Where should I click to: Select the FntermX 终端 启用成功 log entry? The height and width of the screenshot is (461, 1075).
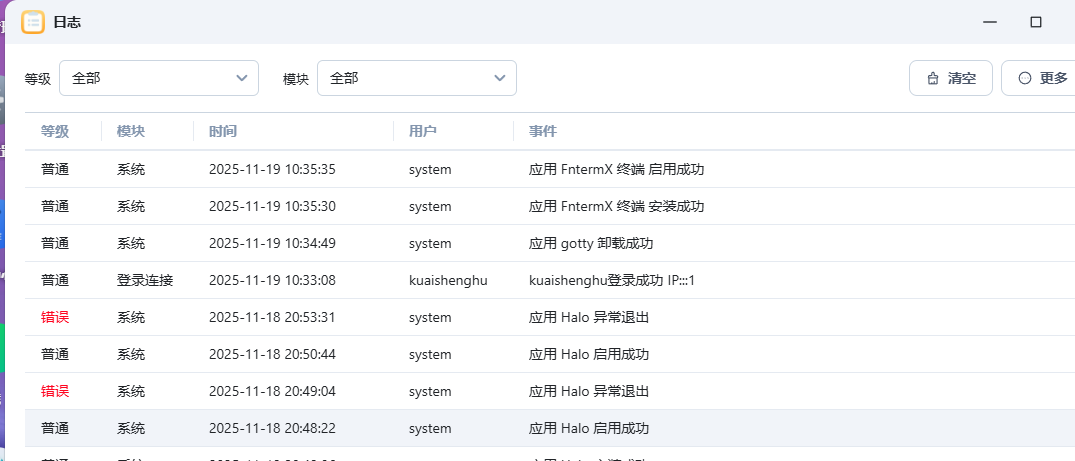coord(616,170)
